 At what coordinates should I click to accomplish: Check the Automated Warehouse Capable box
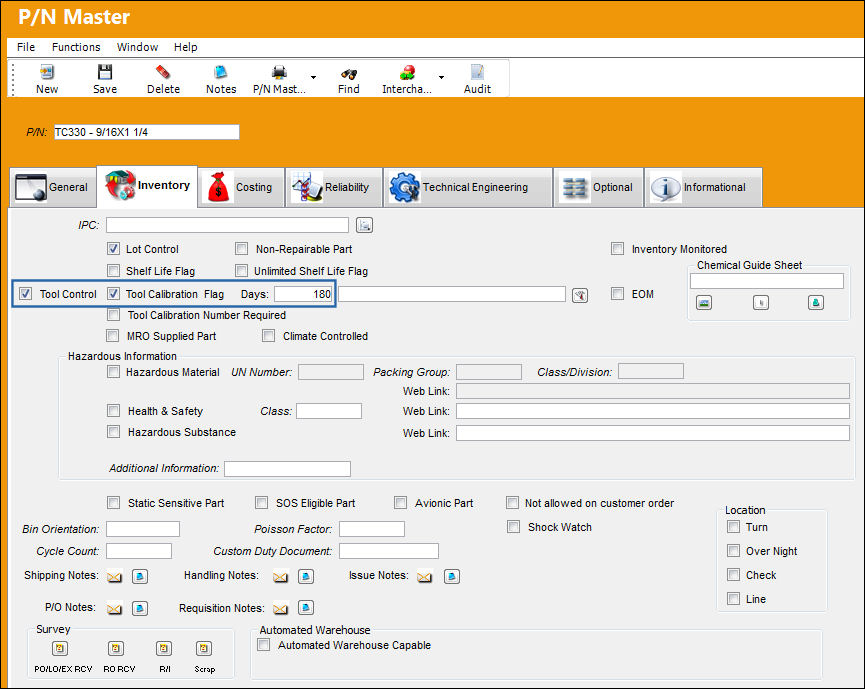coord(264,644)
